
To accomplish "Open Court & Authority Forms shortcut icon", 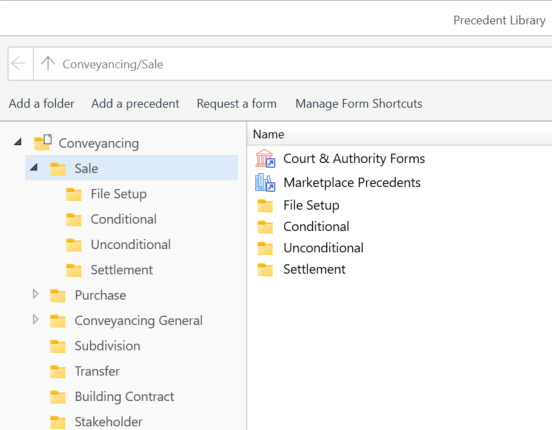I will click(x=265, y=159).
